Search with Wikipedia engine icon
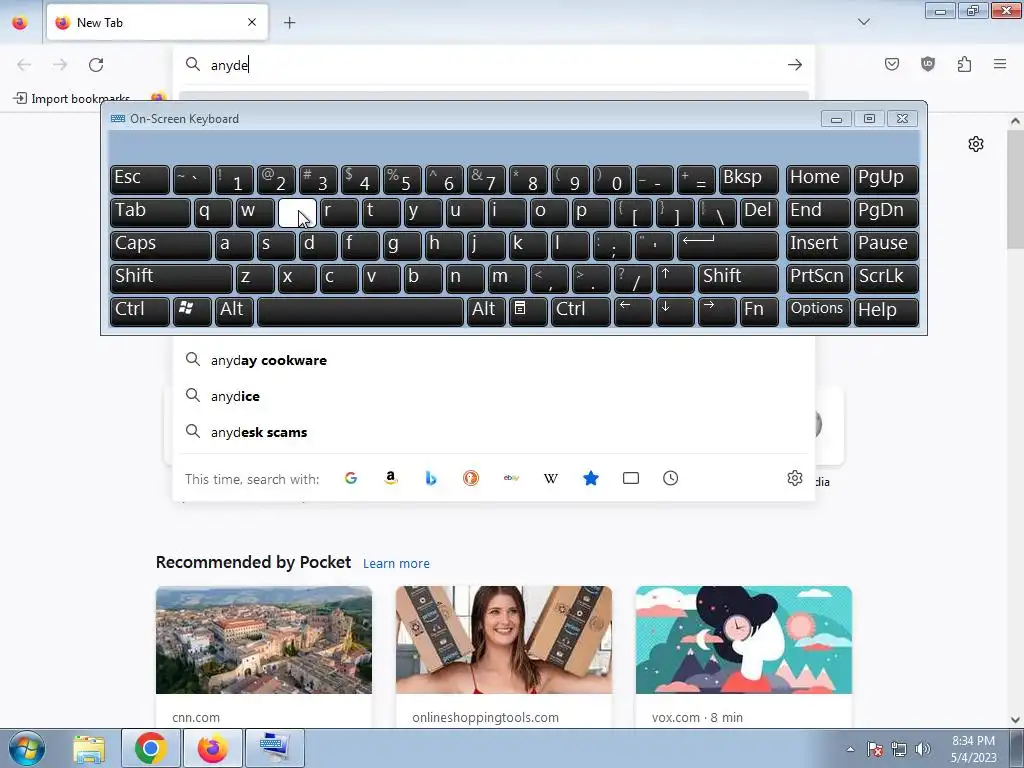Screen dimensions: 1024x768 tap(551, 479)
